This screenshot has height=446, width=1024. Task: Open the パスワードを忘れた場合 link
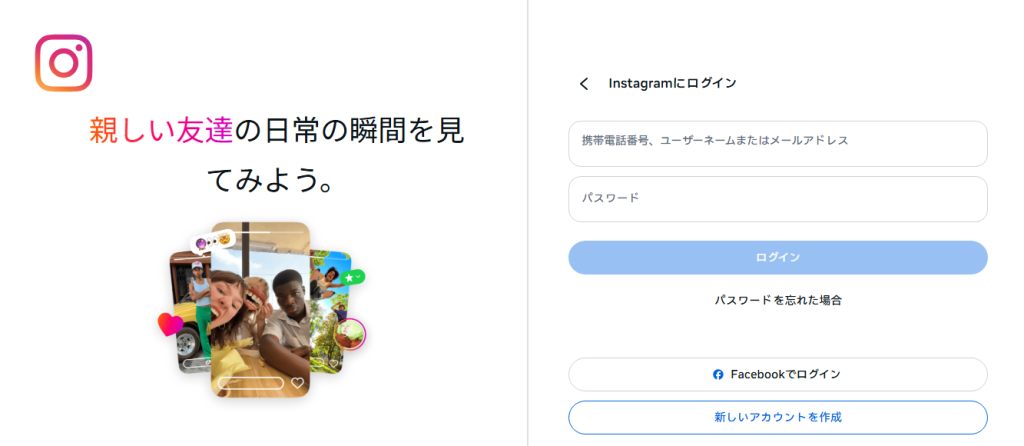(777, 300)
